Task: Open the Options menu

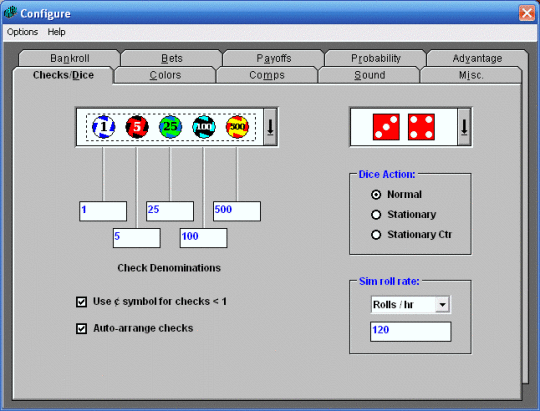Action: tap(22, 32)
